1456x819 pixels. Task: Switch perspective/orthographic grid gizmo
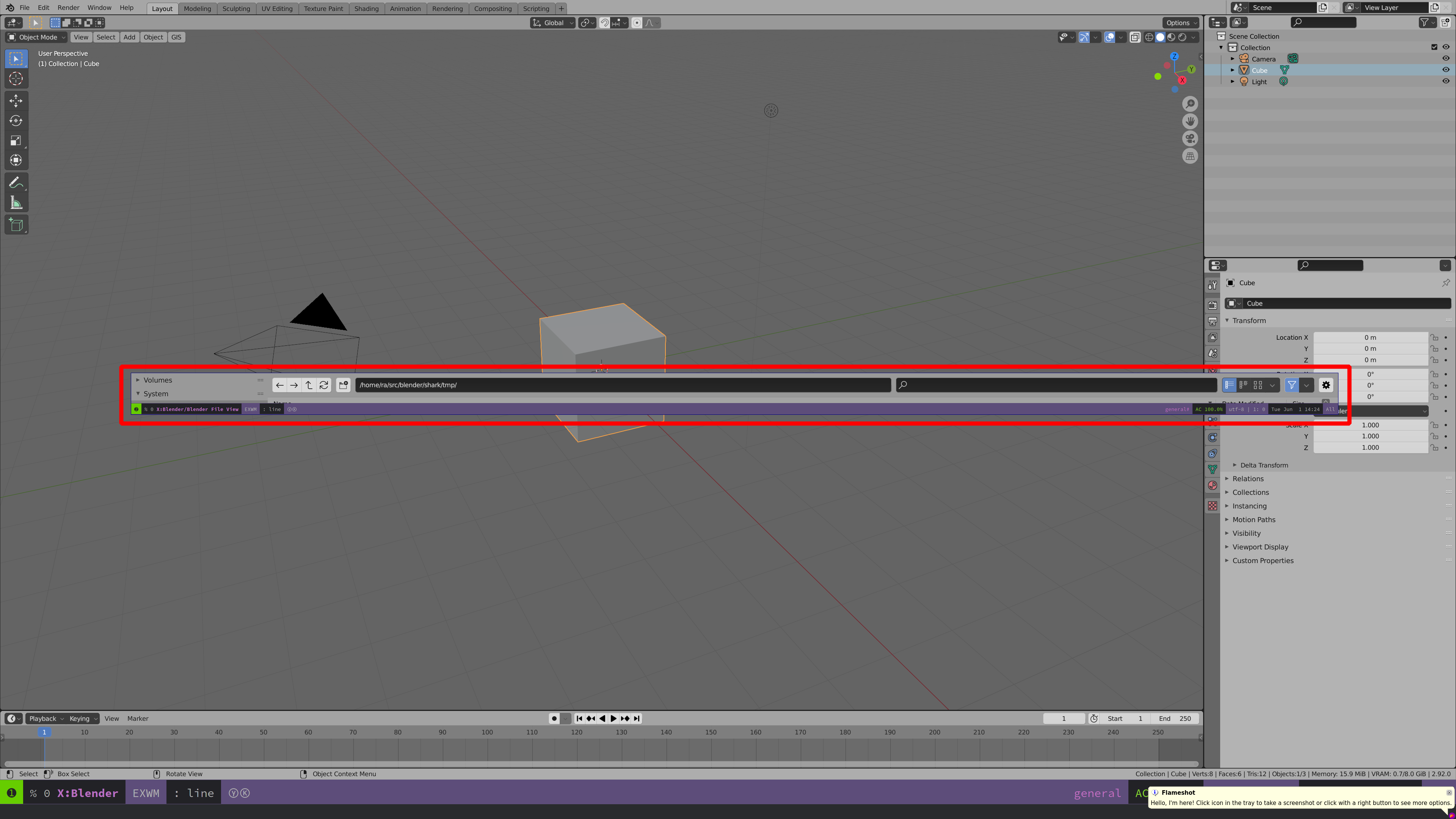pyautogui.click(x=1190, y=156)
